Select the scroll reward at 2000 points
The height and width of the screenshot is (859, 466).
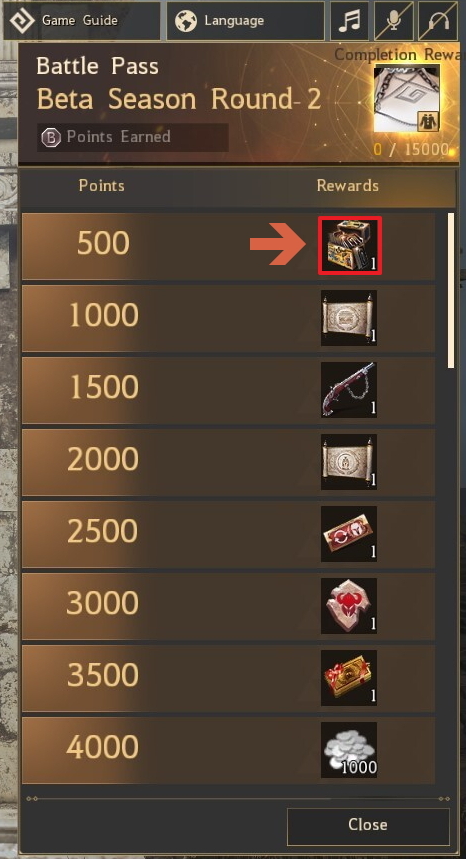coord(349,462)
